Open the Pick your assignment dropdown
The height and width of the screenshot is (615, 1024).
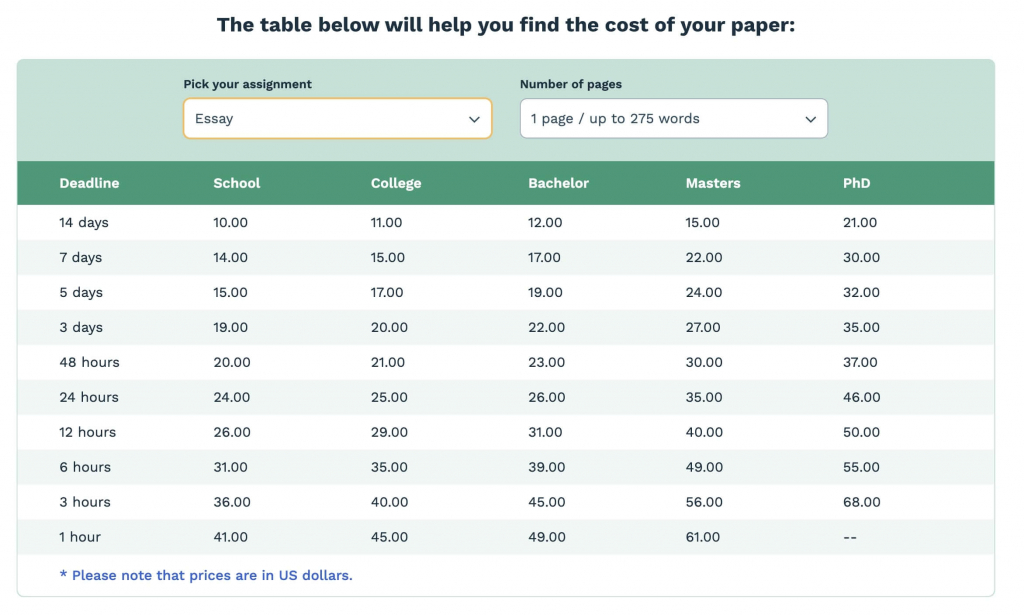click(x=336, y=118)
